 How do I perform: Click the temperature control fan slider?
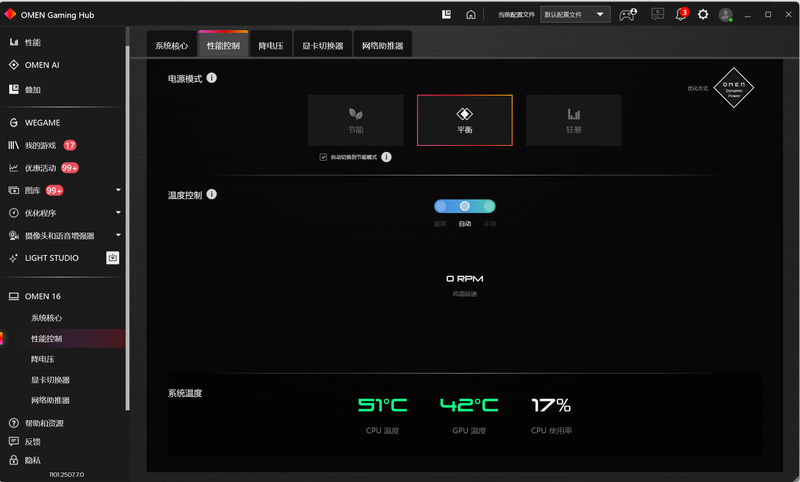(465, 206)
